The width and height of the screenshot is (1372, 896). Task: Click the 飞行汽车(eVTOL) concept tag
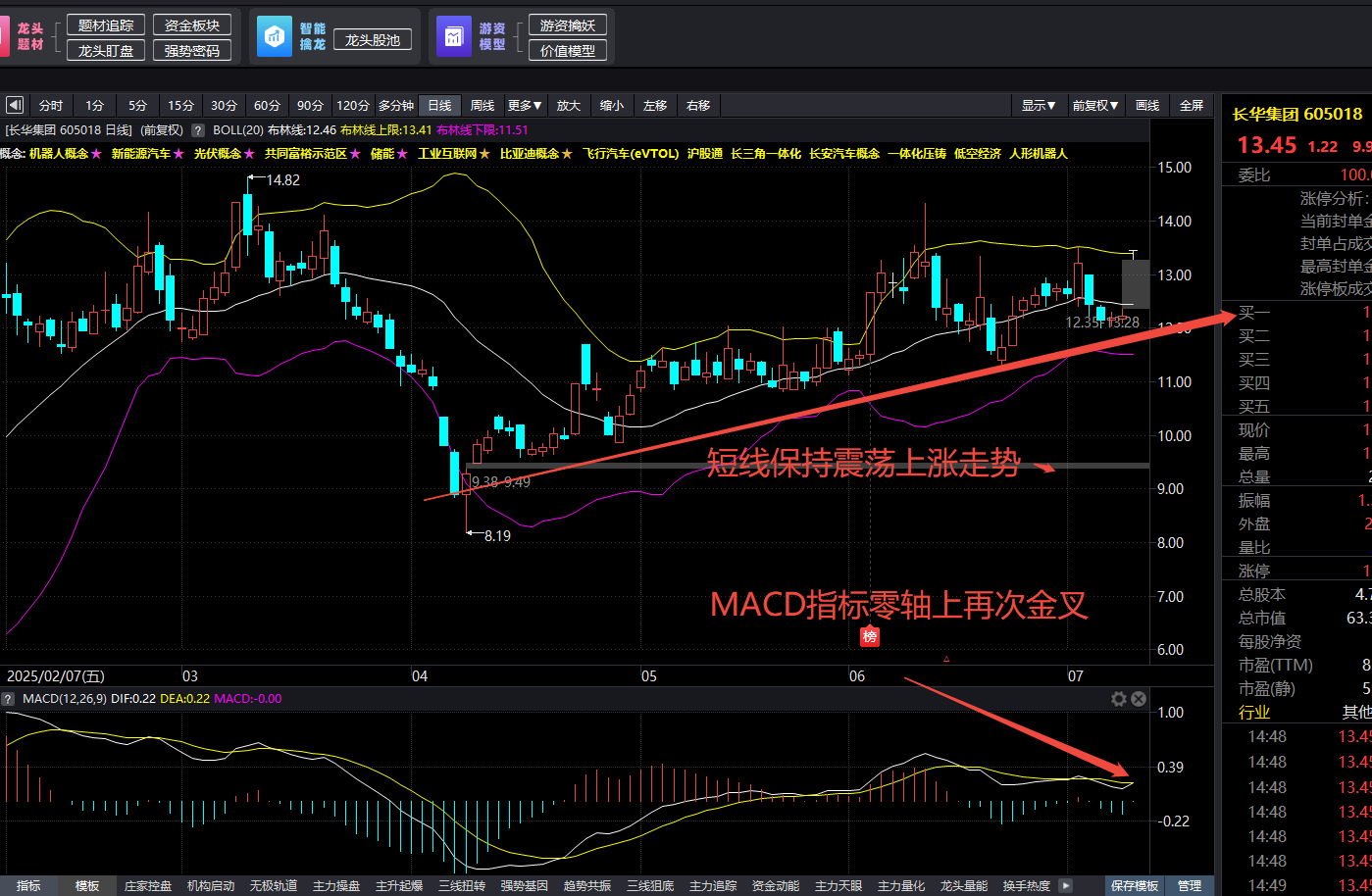coord(631,154)
